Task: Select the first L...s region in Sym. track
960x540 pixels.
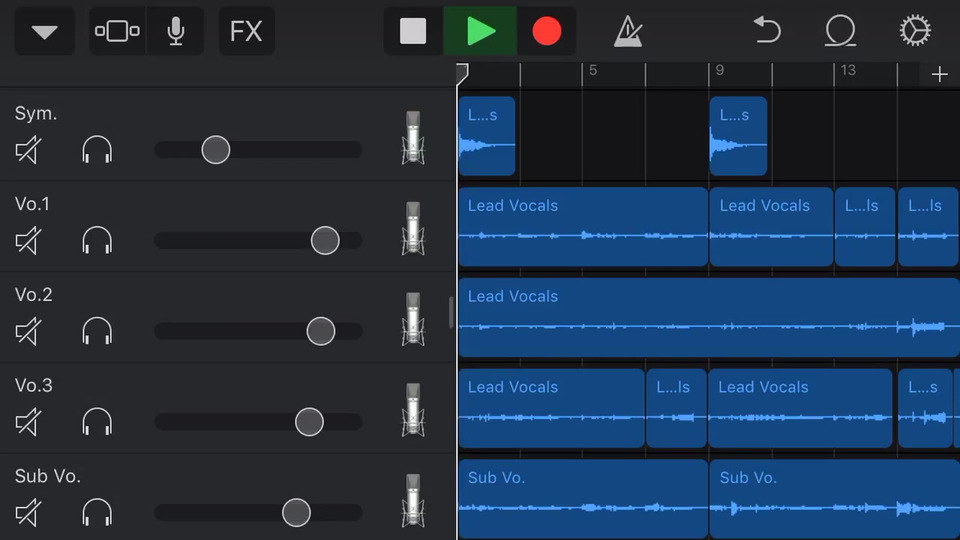Action: point(487,136)
